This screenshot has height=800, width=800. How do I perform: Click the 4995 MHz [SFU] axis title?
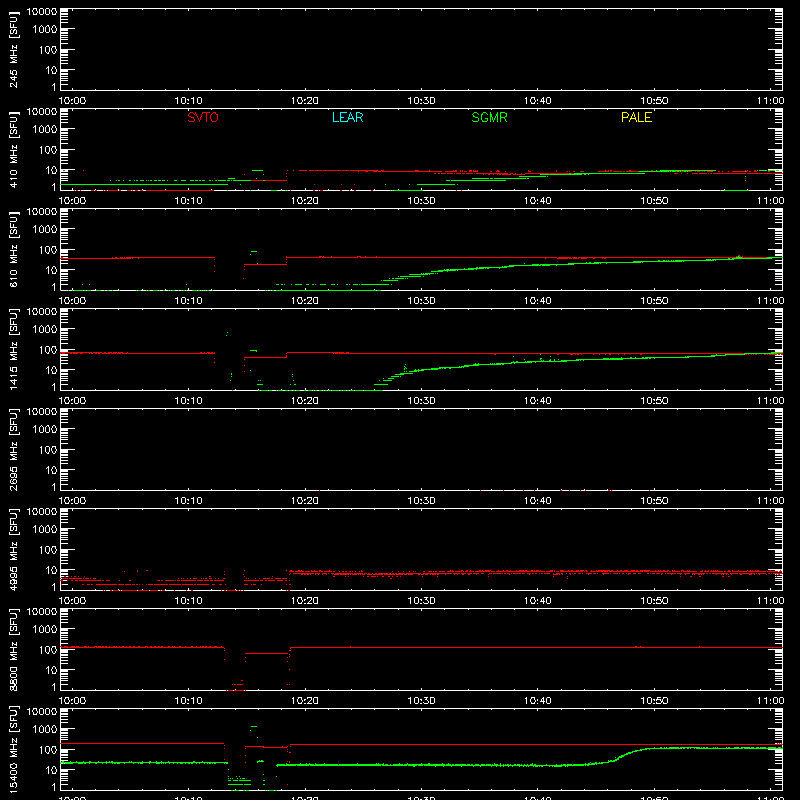(14, 549)
